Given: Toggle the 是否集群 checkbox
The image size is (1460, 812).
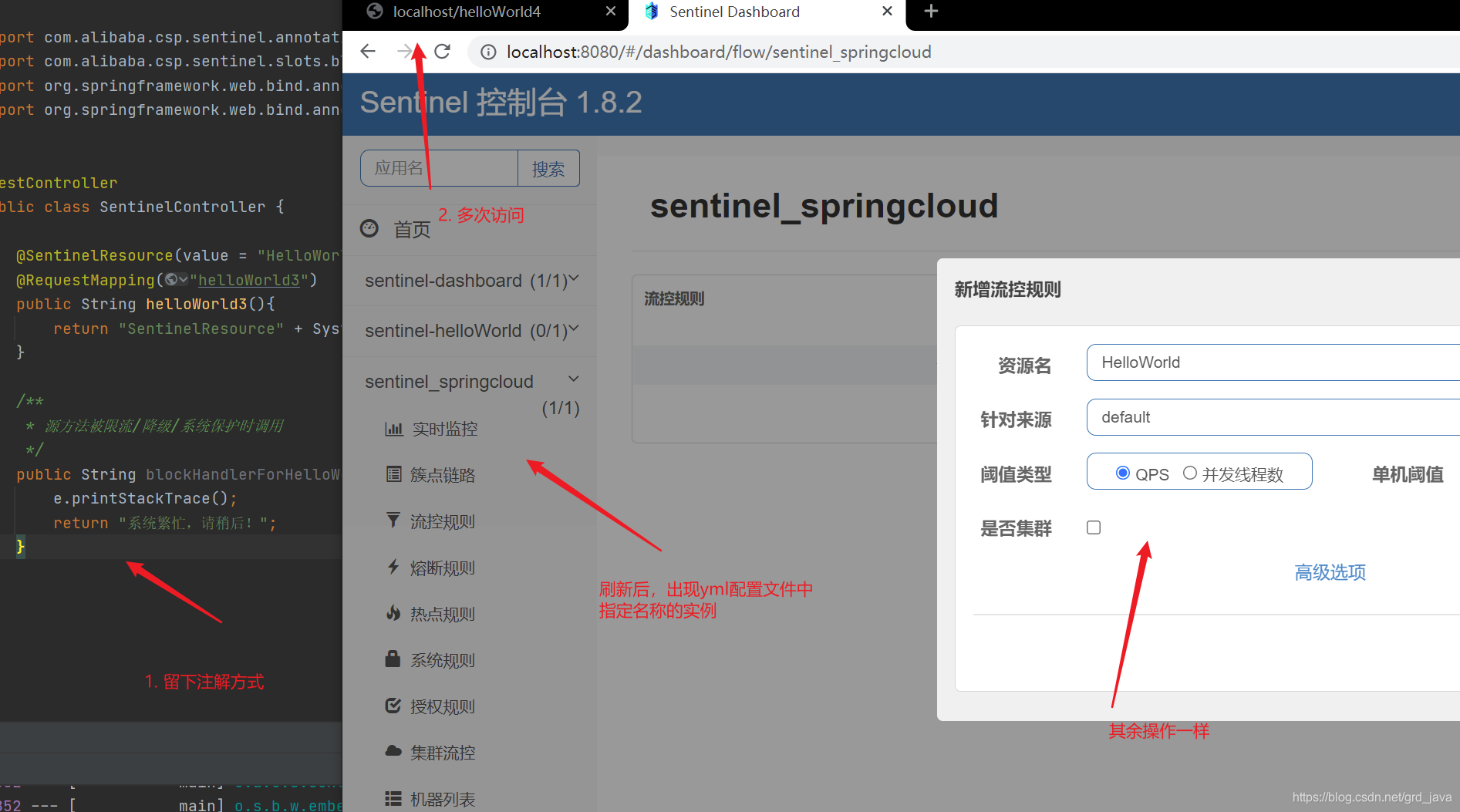Looking at the screenshot, I should (x=1094, y=527).
